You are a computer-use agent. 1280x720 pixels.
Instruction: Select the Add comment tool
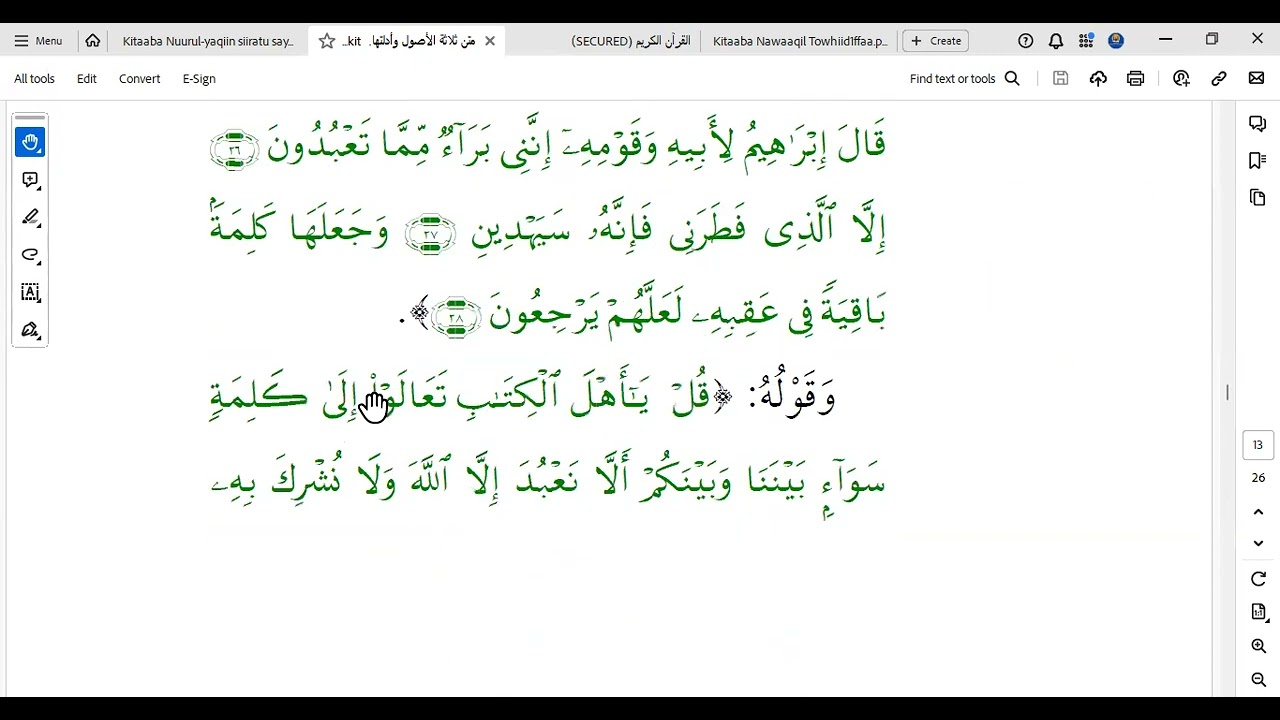[30, 180]
